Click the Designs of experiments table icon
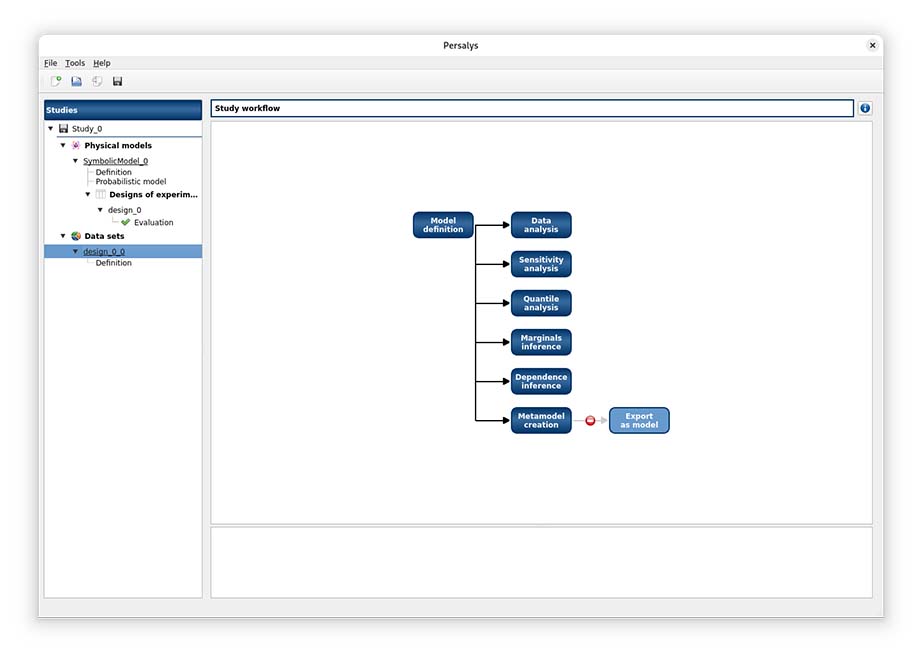Screen dimensions: 922x659 click(101, 195)
